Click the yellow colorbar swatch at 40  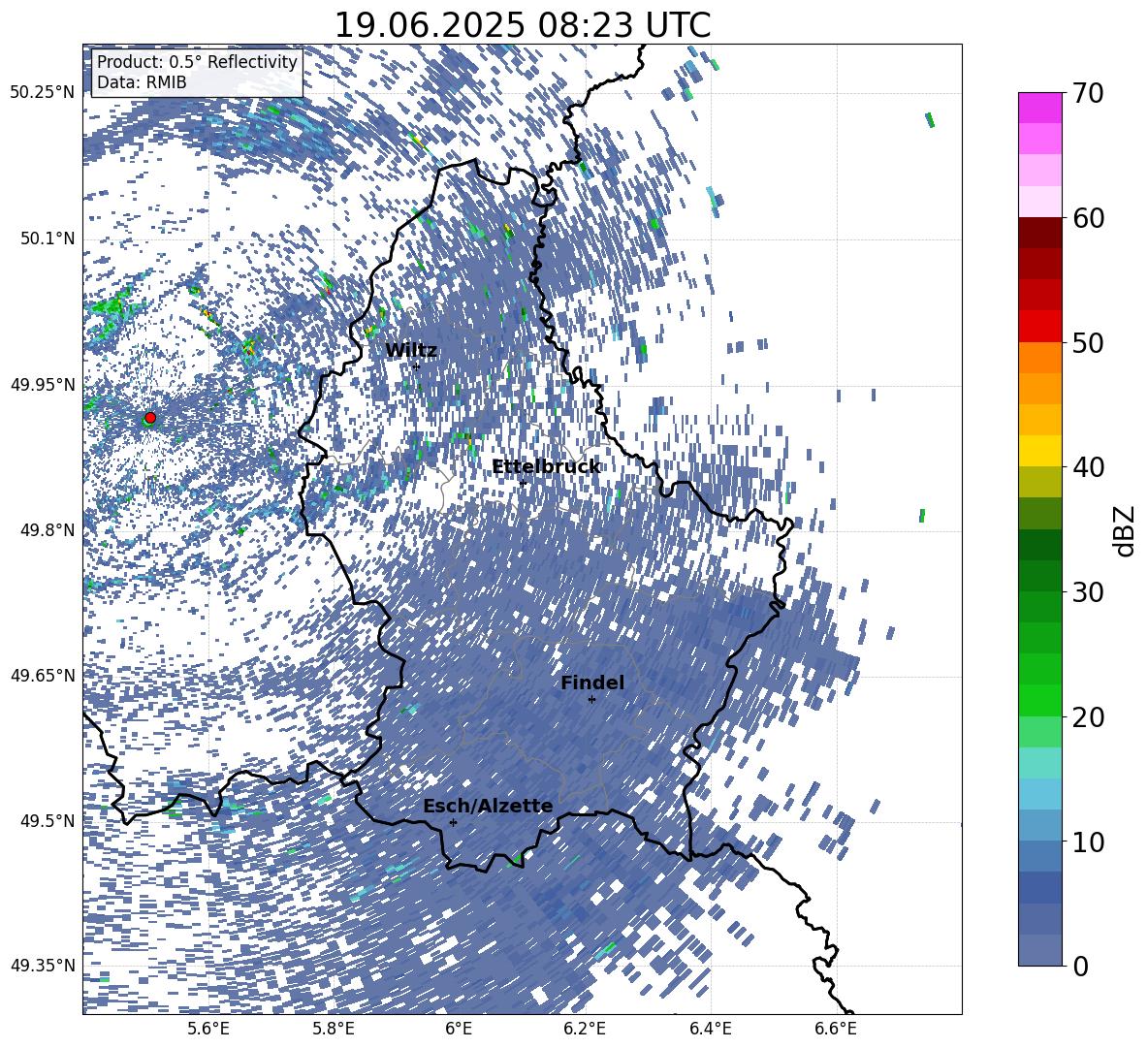(x=1039, y=451)
